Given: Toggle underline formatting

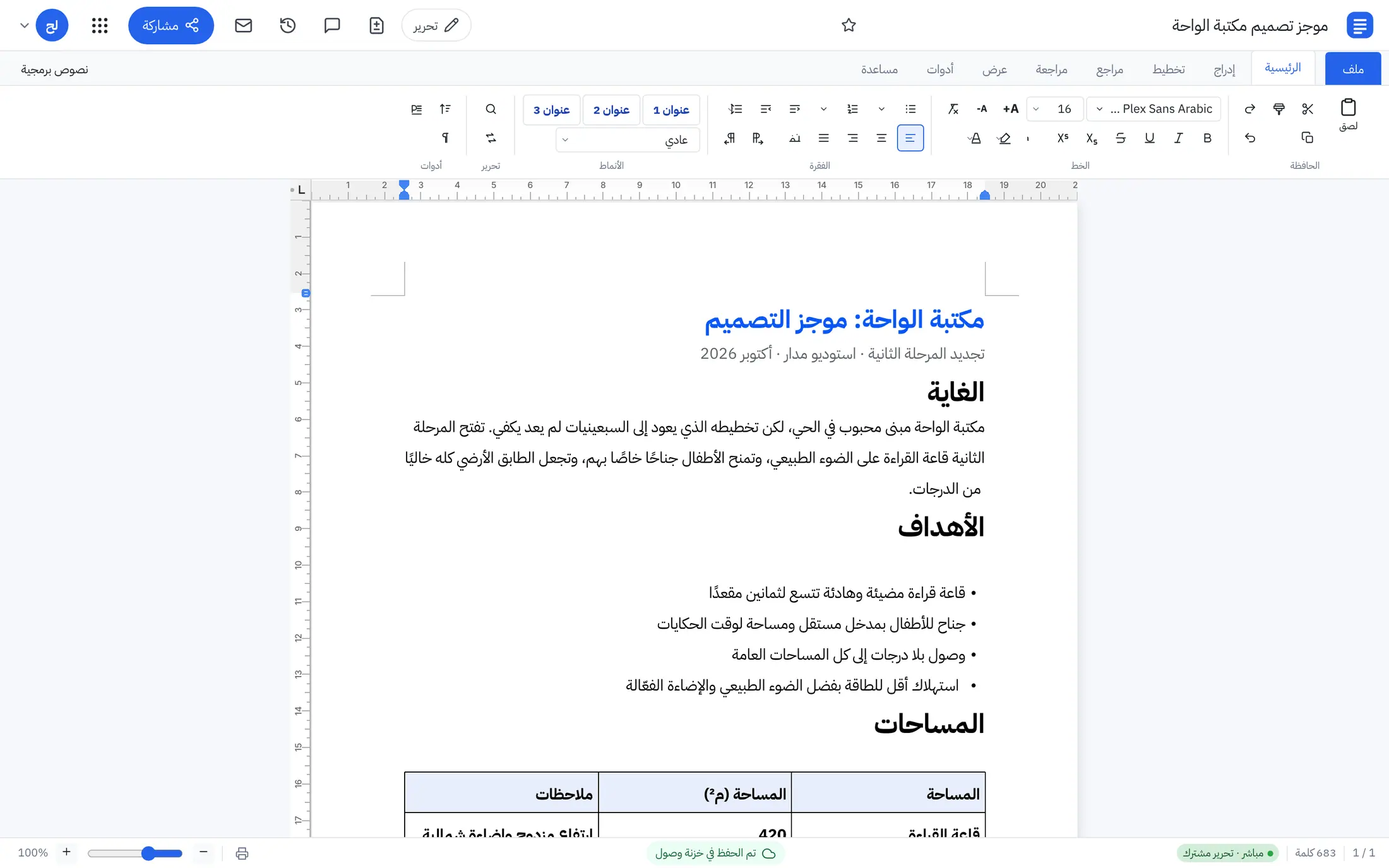Looking at the screenshot, I should tap(1150, 138).
